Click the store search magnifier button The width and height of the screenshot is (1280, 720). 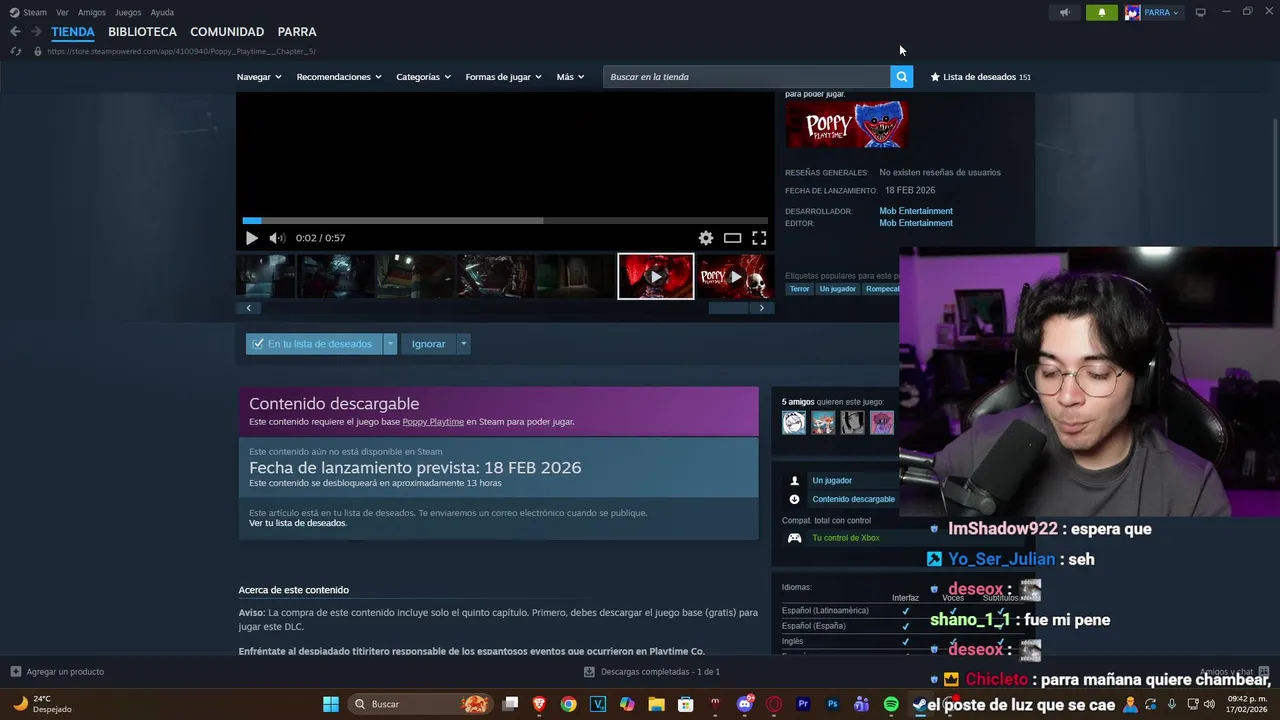tap(901, 77)
